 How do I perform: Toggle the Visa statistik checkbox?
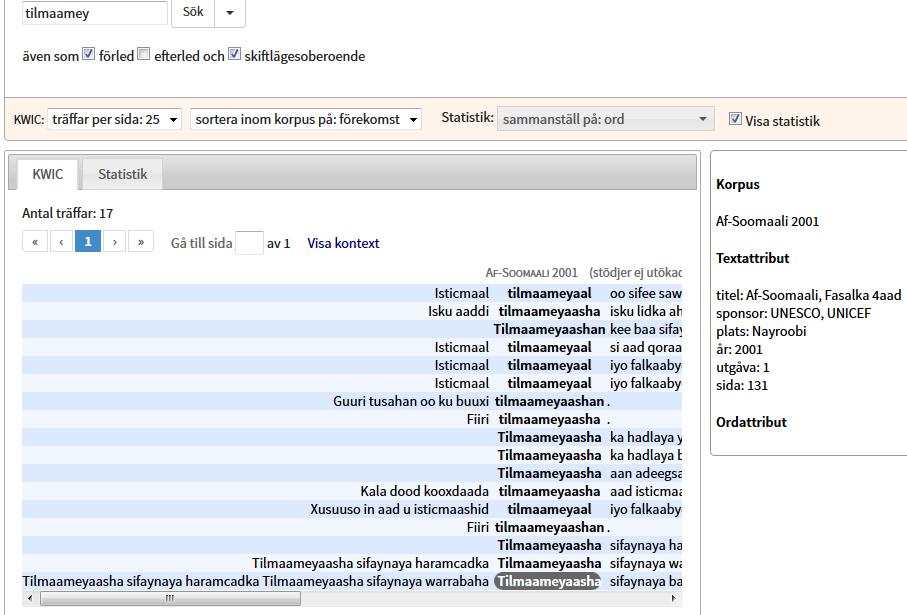(x=735, y=119)
